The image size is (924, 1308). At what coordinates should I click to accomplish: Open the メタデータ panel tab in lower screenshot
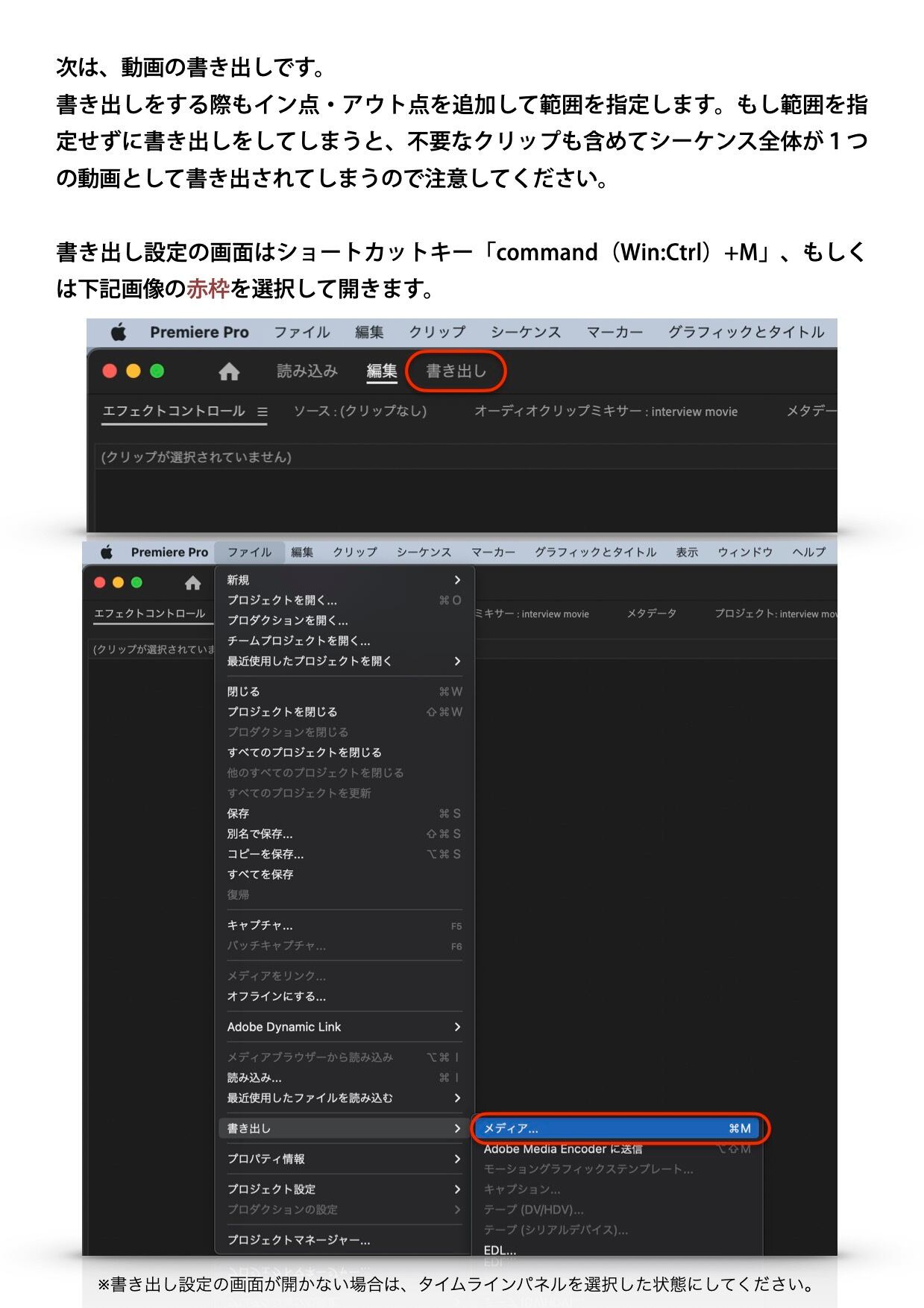tap(651, 614)
